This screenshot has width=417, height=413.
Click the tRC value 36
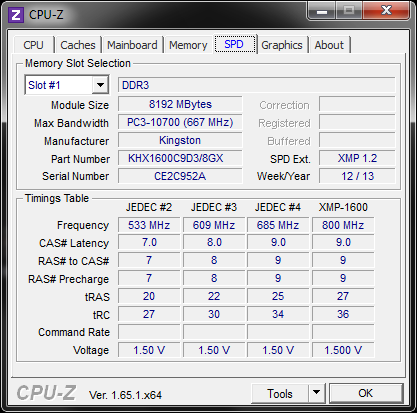pos(343,314)
